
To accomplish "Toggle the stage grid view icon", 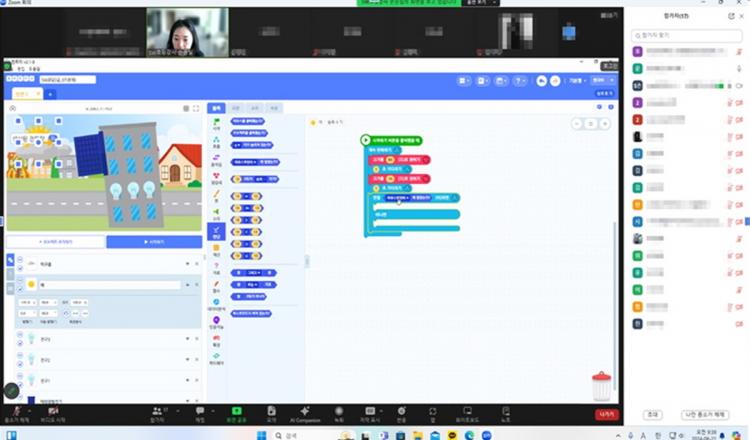I will [x=186, y=108].
